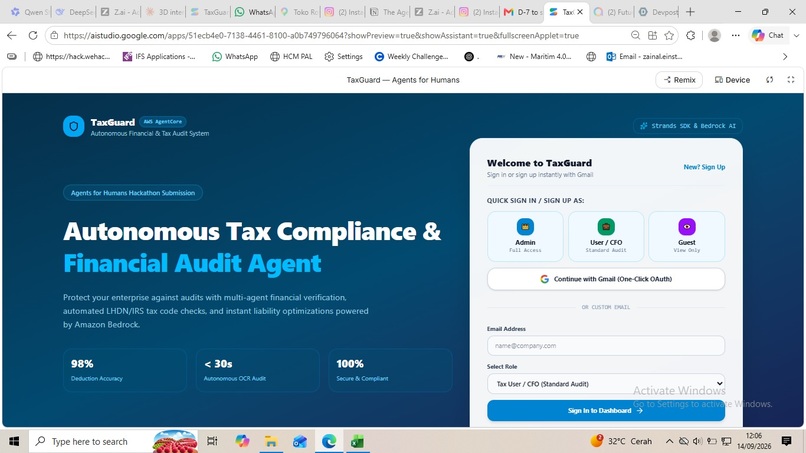Toggle fullscreen applet icon
This screenshot has height=453, width=806.
pyautogui.click(x=791, y=80)
